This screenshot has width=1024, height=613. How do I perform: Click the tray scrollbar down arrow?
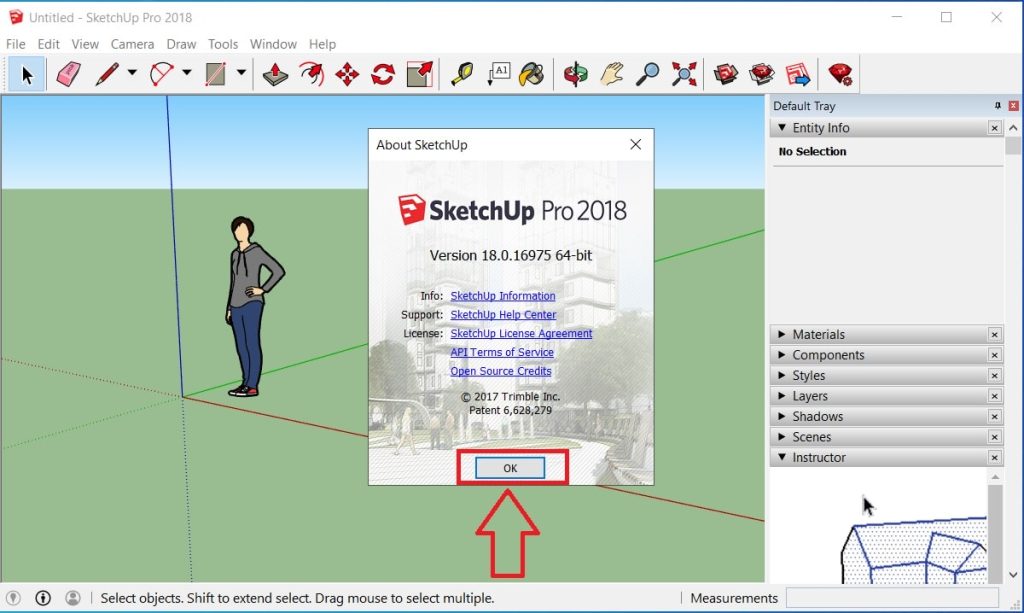coord(1013,575)
